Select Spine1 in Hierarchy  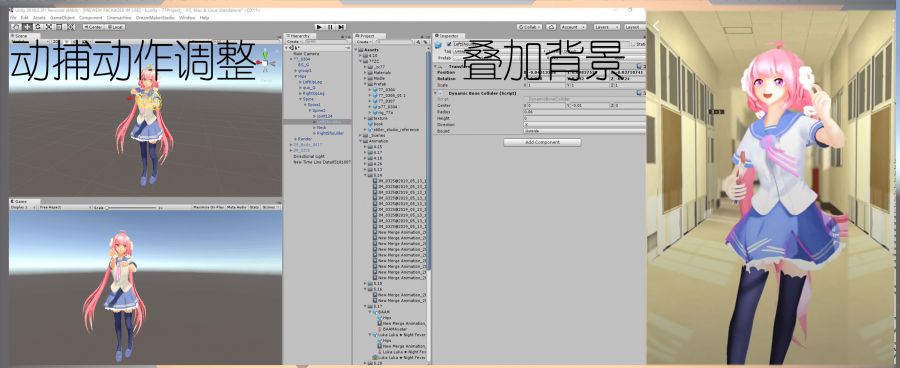click(313, 104)
